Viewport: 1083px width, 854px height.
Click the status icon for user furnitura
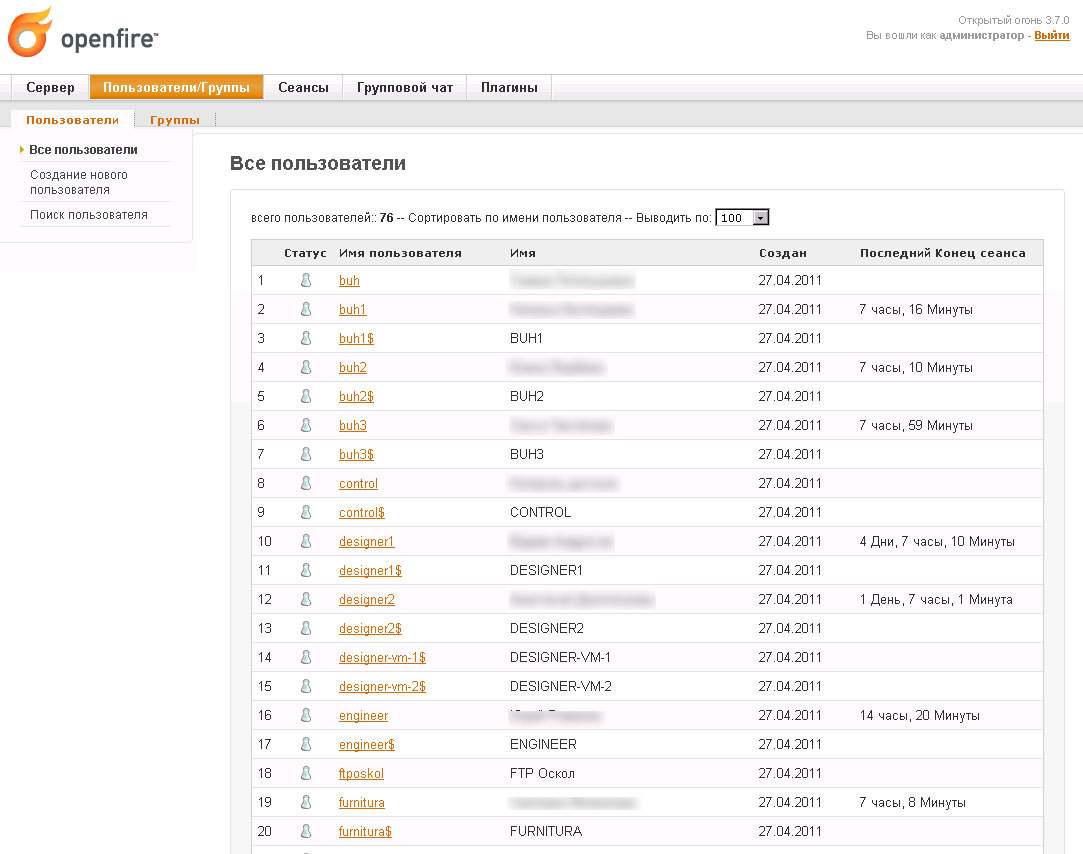coord(306,803)
